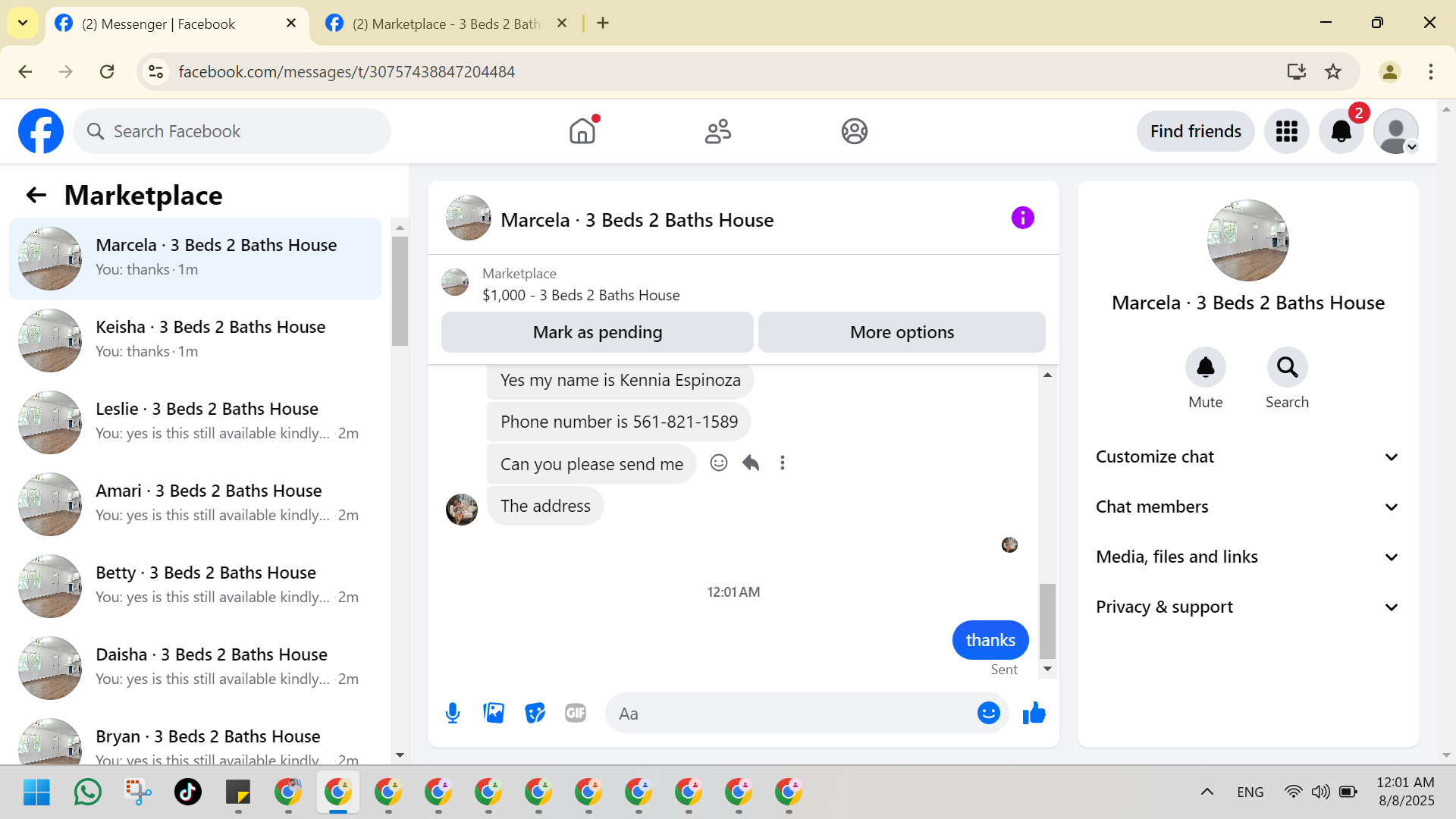This screenshot has width=1456, height=819.
Task: Expand Privacy & support section
Action: click(x=1247, y=607)
